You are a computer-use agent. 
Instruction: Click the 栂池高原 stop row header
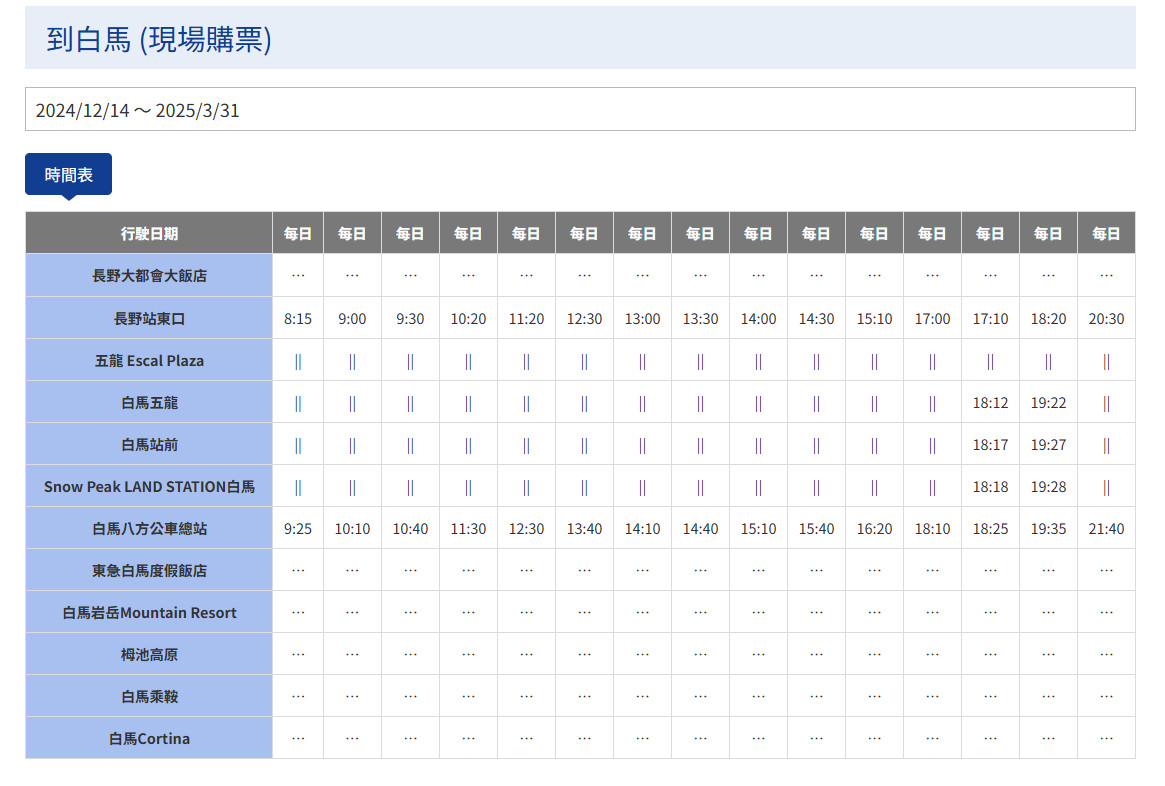(x=149, y=655)
